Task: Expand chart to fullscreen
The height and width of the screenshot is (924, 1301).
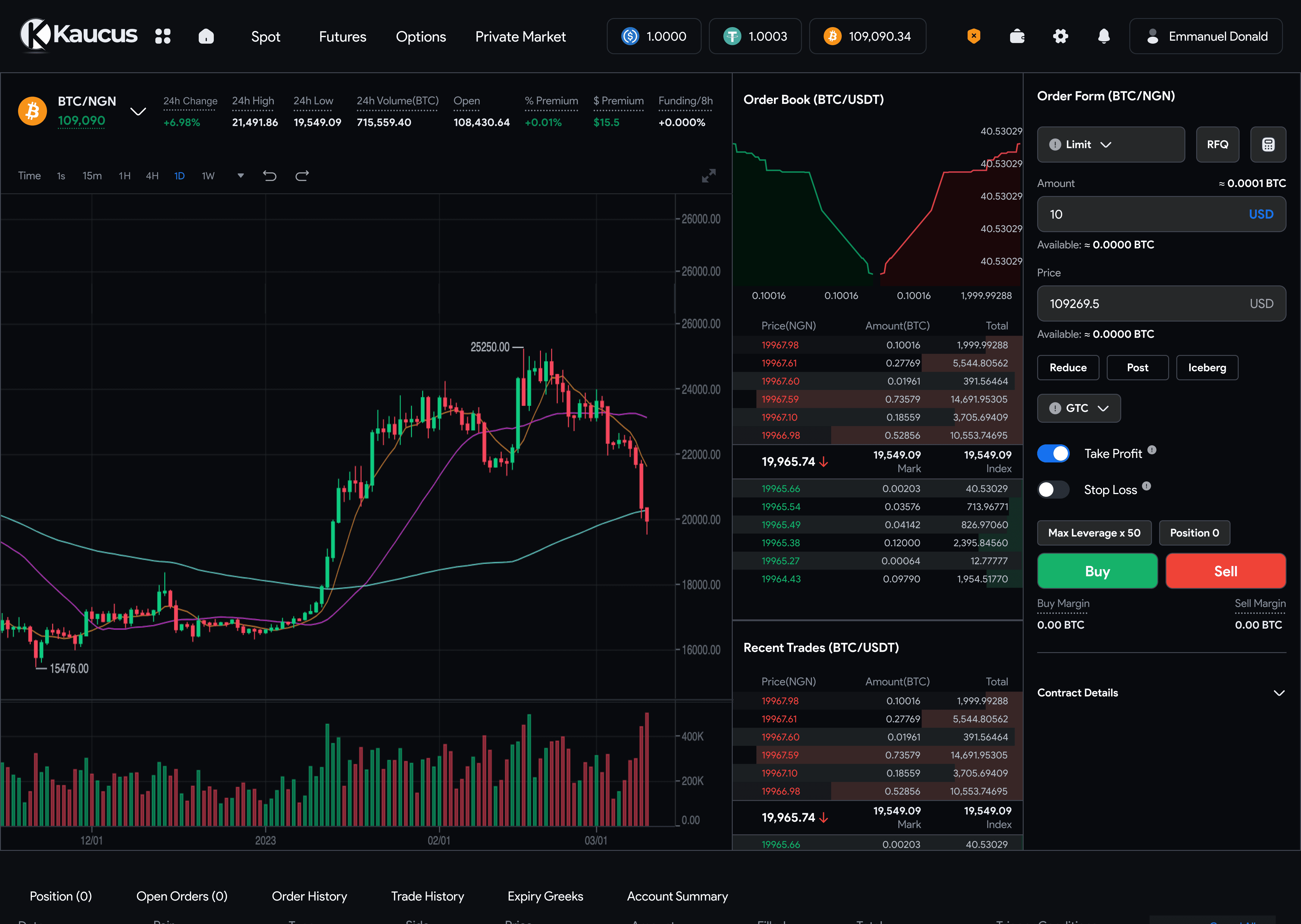Action: click(709, 176)
